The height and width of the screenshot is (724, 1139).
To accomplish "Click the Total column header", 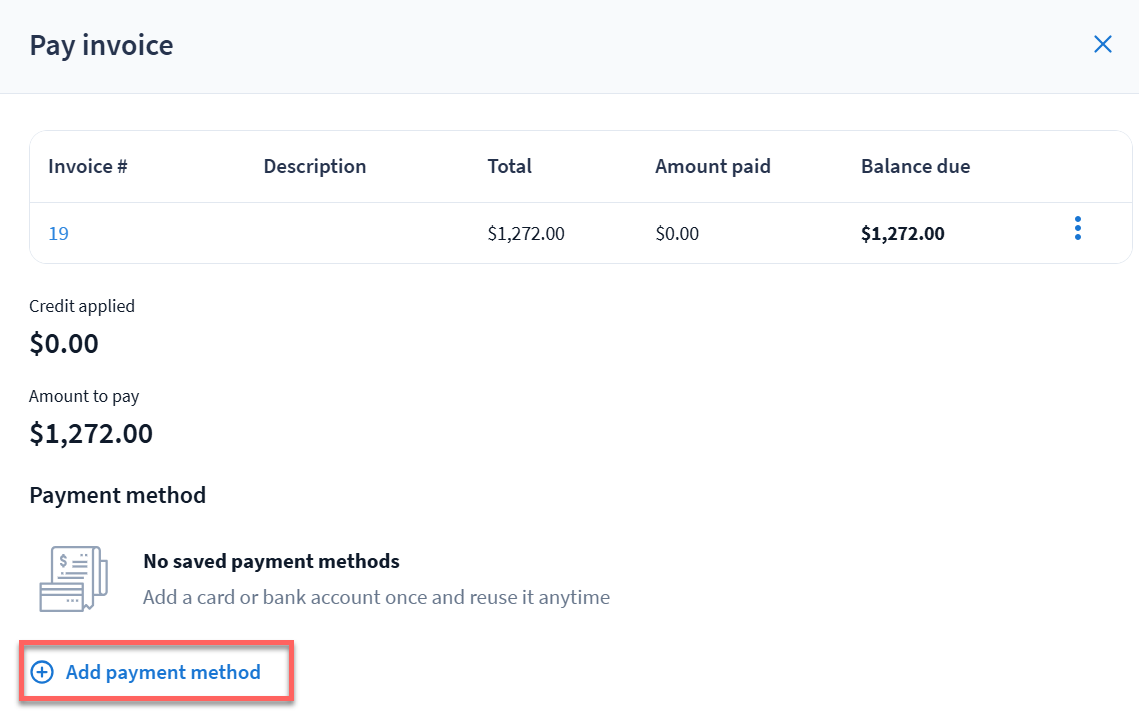I will click(x=510, y=167).
